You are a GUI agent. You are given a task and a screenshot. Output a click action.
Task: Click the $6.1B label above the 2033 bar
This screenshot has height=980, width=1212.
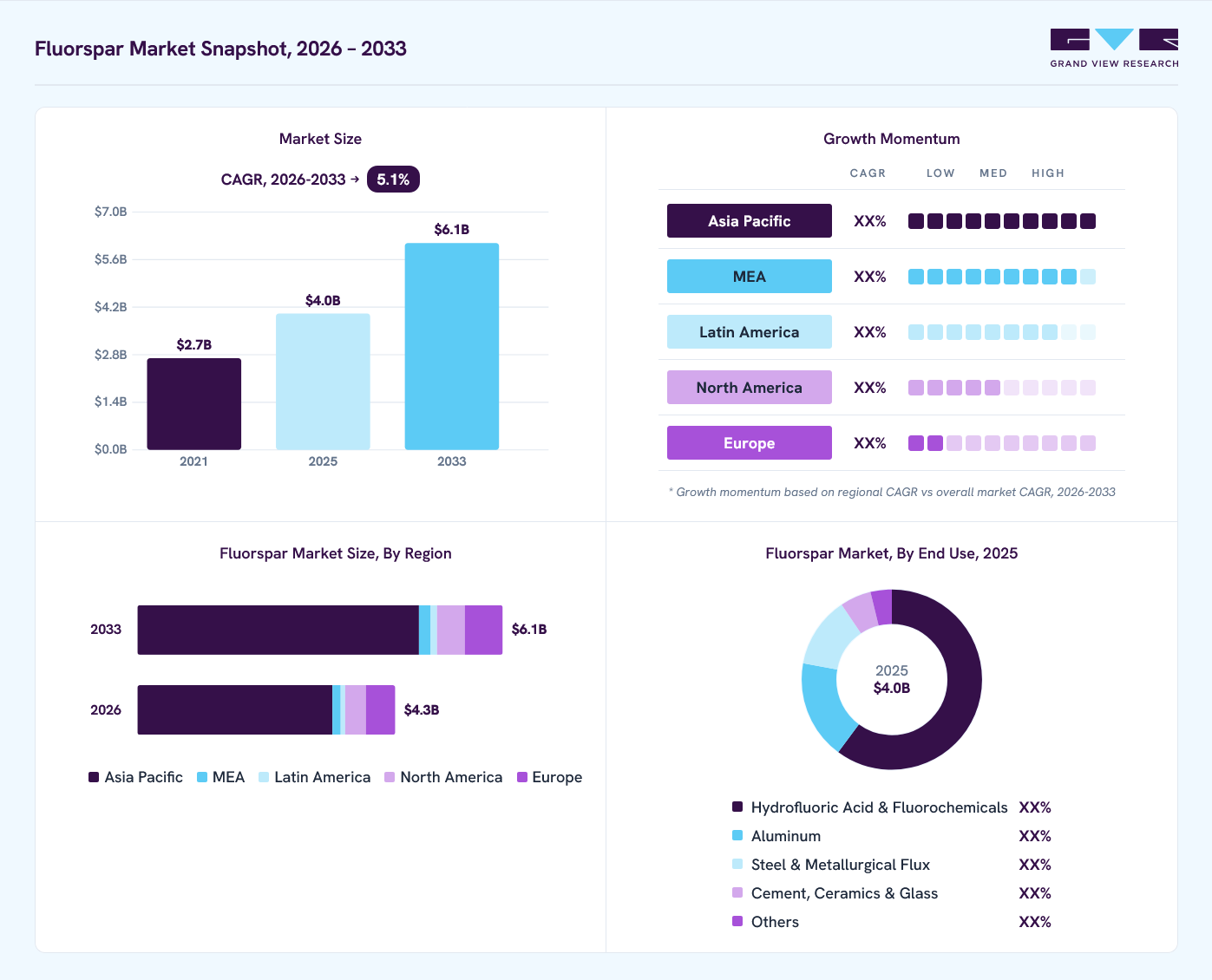(452, 230)
